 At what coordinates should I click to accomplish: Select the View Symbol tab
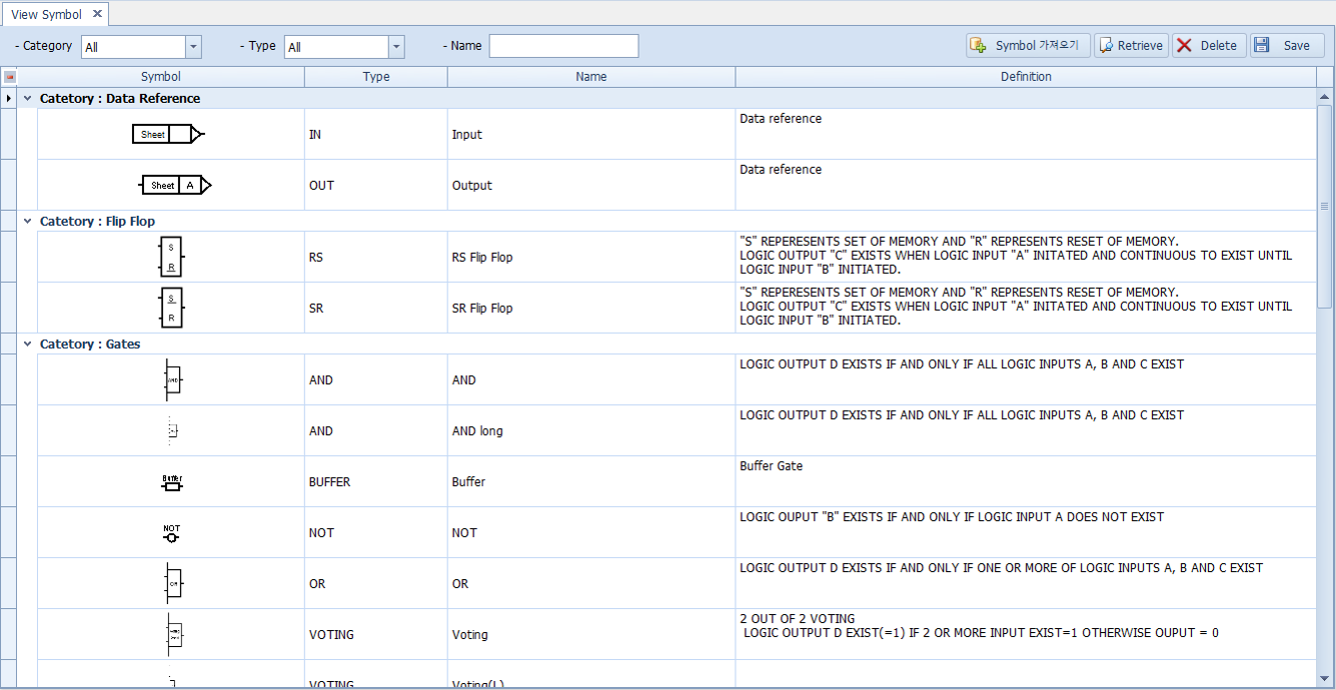click(x=46, y=14)
